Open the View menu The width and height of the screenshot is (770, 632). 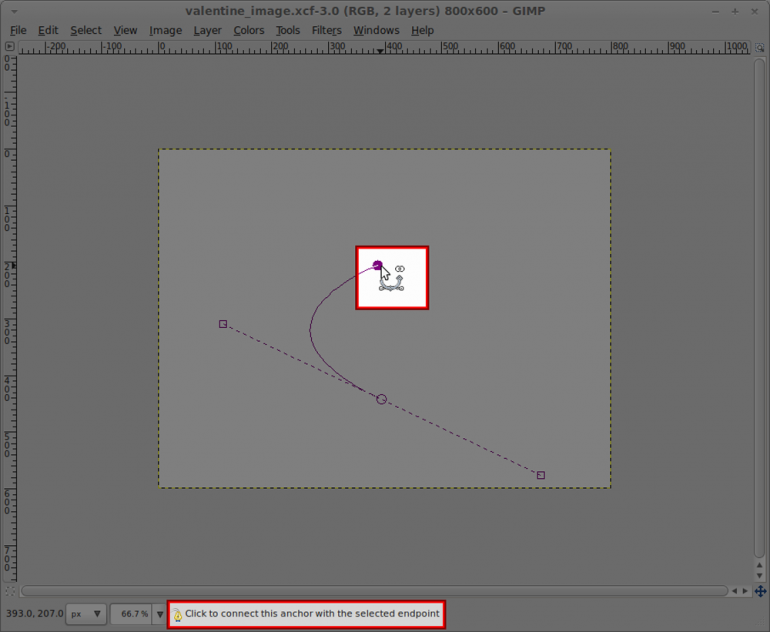coord(125,30)
